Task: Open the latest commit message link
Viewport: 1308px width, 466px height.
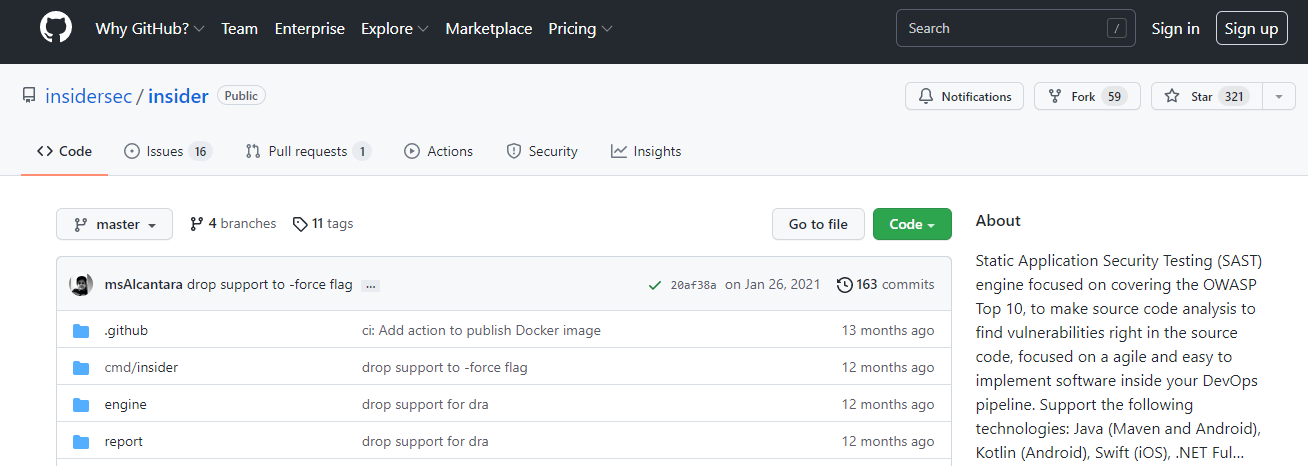Action: click(x=270, y=284)
